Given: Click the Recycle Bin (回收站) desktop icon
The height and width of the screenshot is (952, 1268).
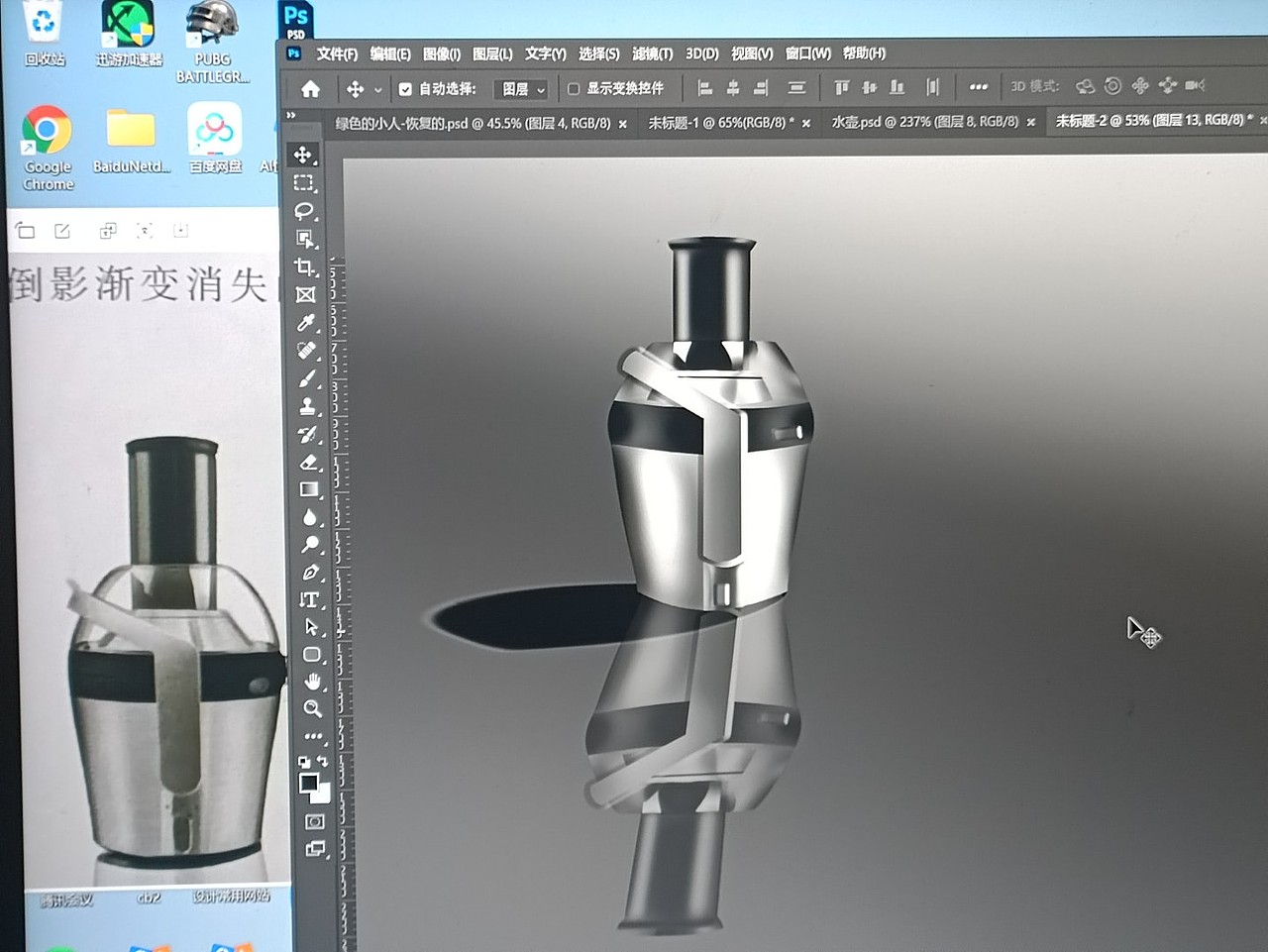Looking at the screenshot, I should point(45,35).
